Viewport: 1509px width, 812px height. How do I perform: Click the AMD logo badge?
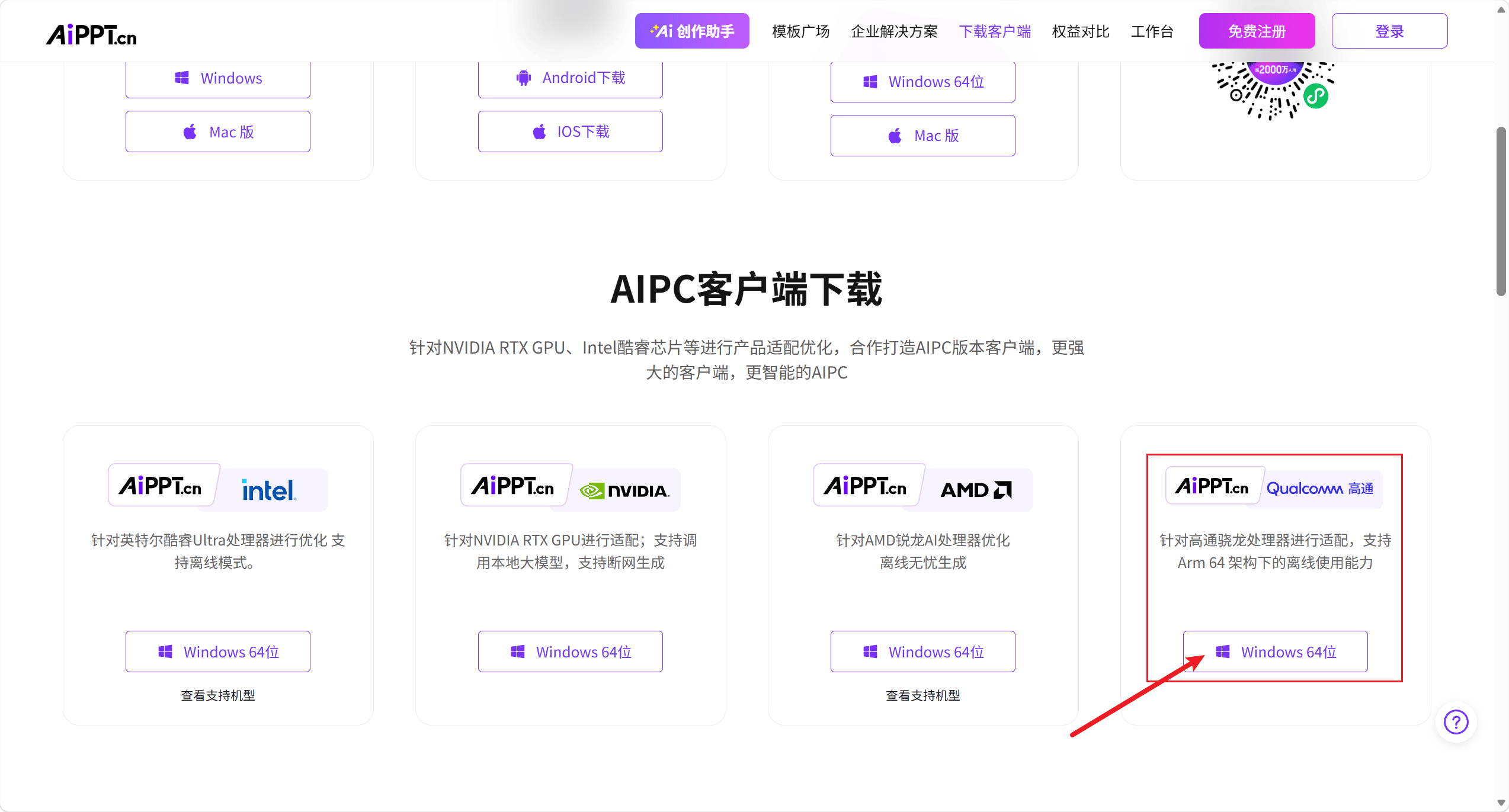pyautogui.click(x=976, y=490)
